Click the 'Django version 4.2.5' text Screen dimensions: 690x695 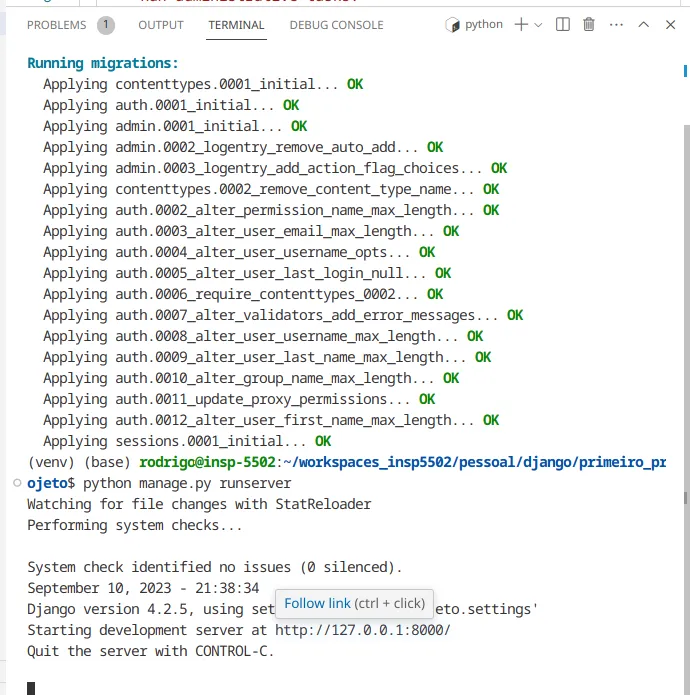(x=107, y=609)
